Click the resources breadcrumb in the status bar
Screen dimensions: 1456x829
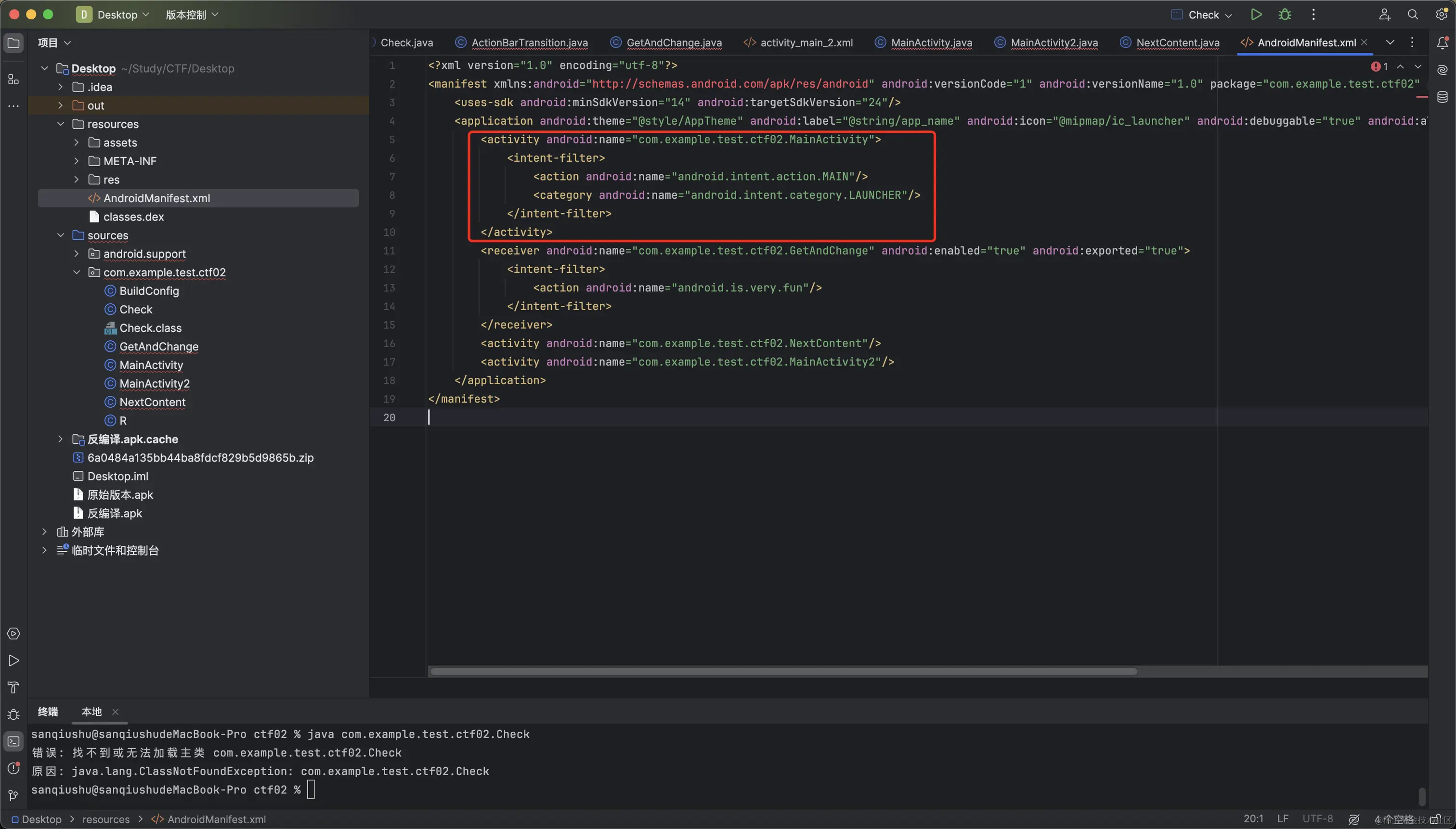(x=106, y=819)
